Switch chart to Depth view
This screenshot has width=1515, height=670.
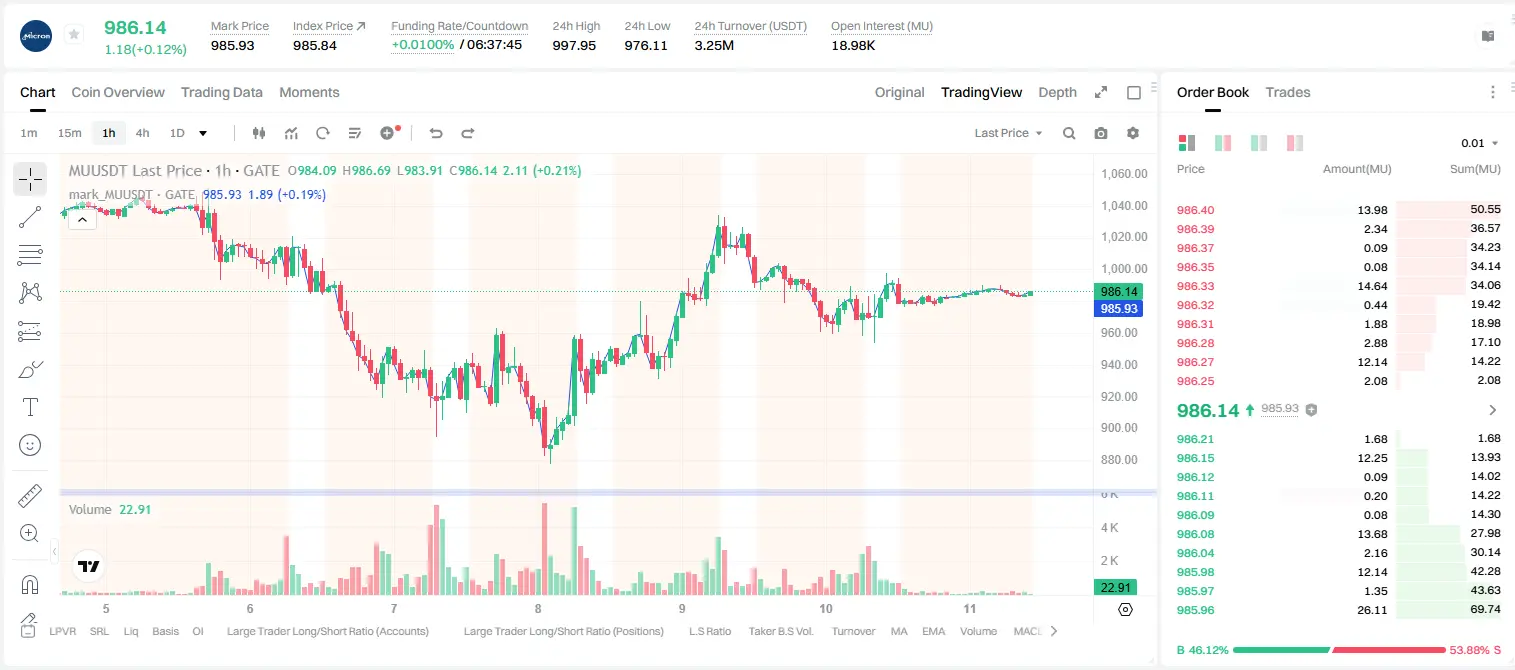[x=1057, y=92]
